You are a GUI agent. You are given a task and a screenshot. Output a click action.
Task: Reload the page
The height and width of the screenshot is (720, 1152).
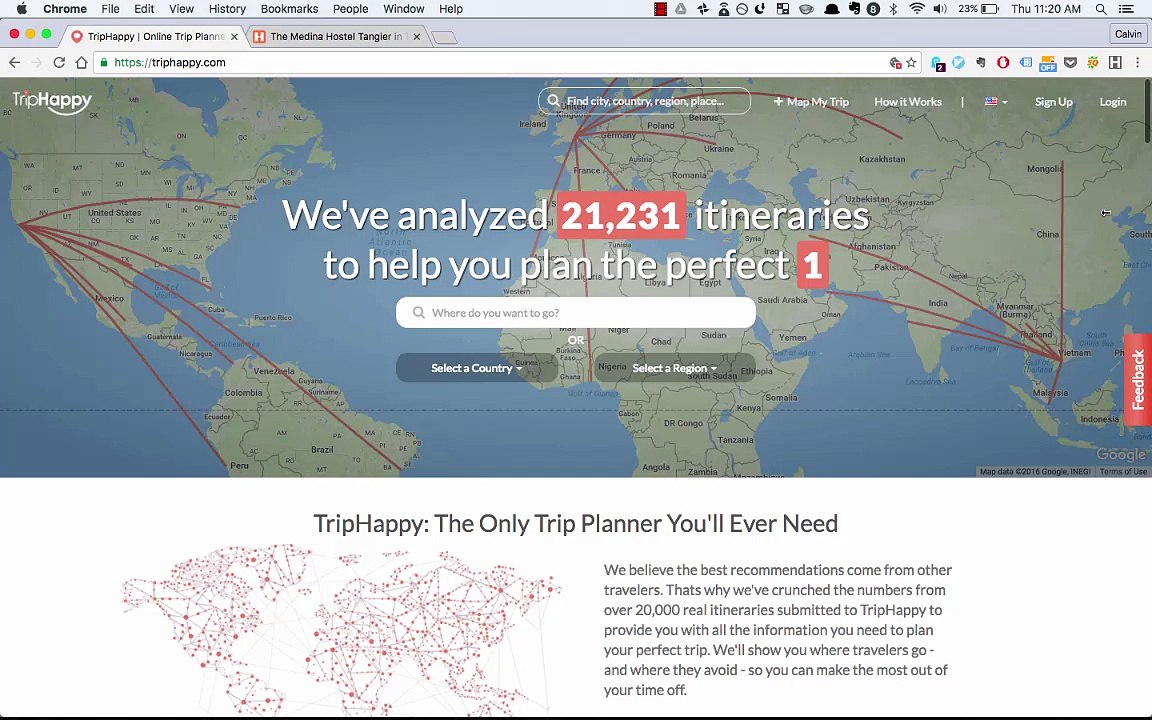pos(60,63)
